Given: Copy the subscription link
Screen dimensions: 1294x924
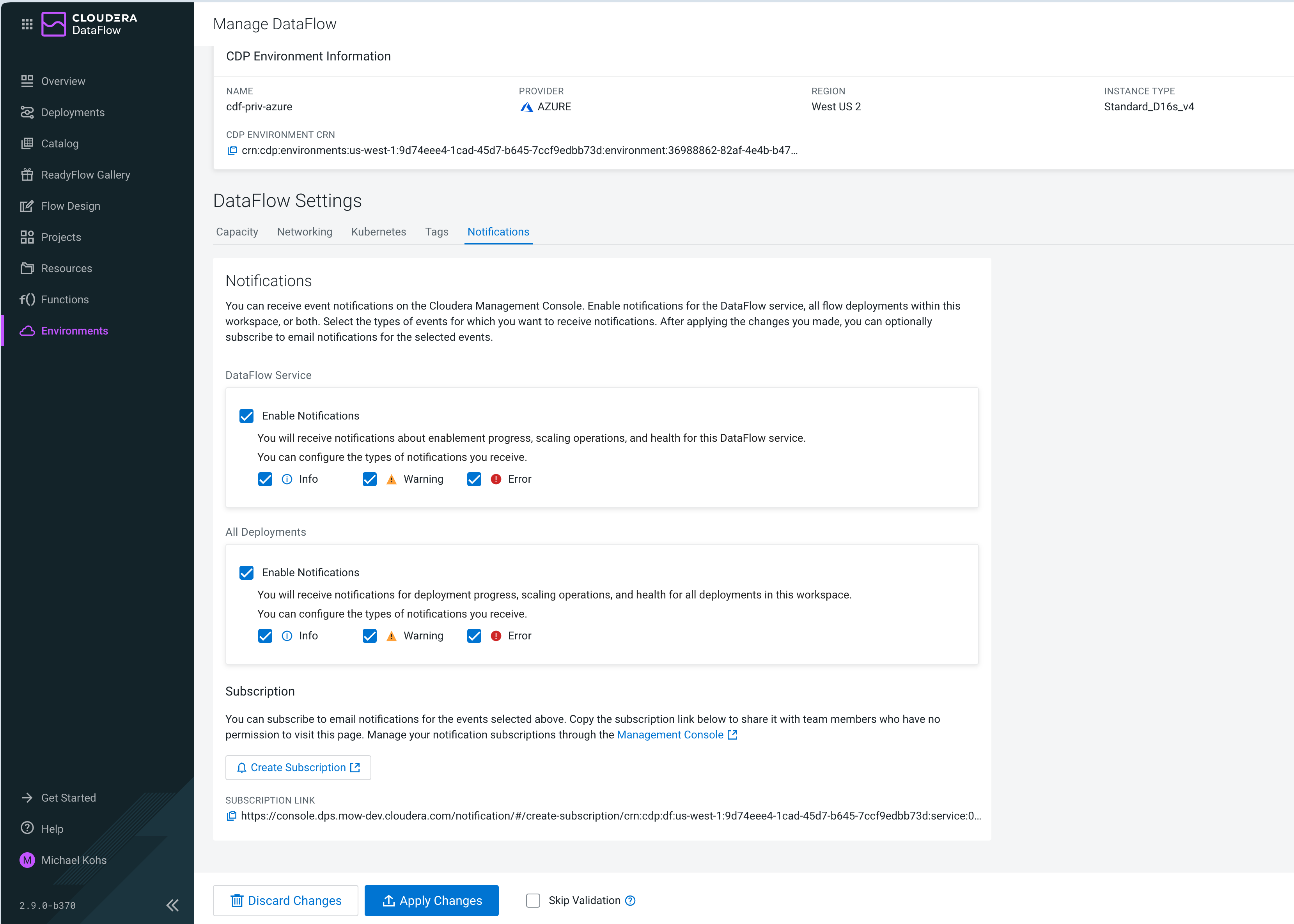Looking at the screenshot, I should point(232,816).
